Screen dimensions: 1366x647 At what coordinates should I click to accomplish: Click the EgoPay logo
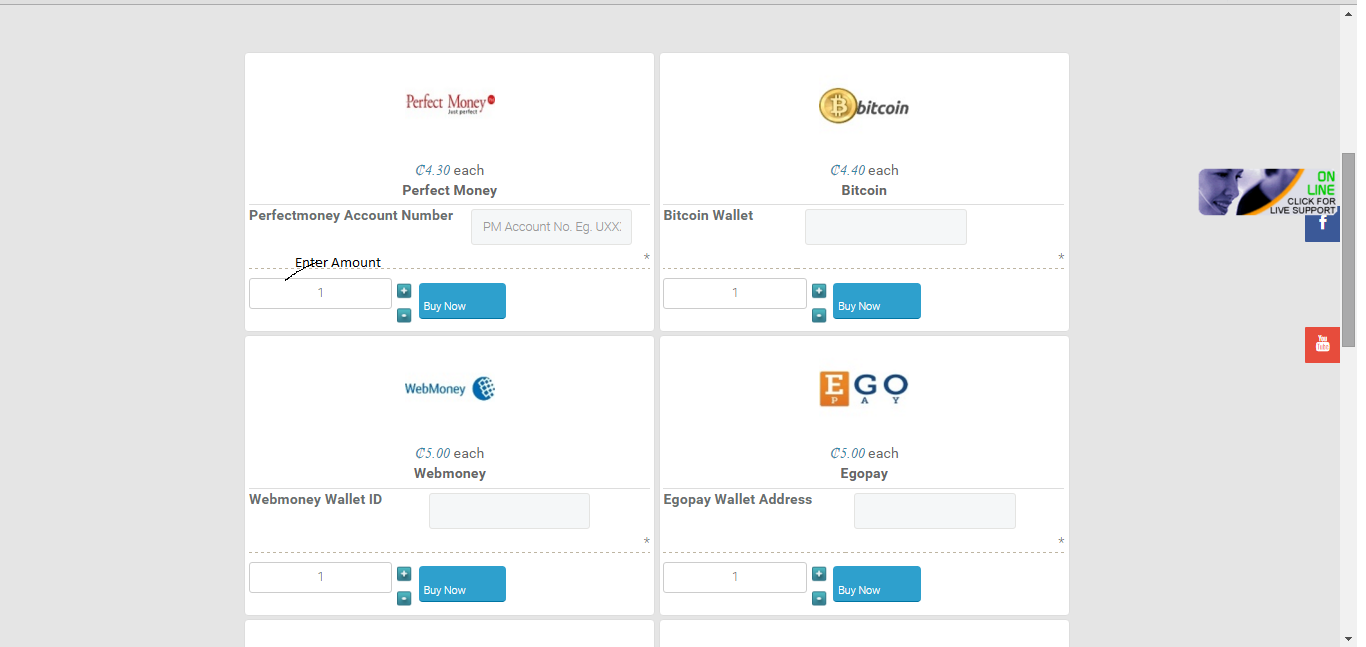click(864, 388)
